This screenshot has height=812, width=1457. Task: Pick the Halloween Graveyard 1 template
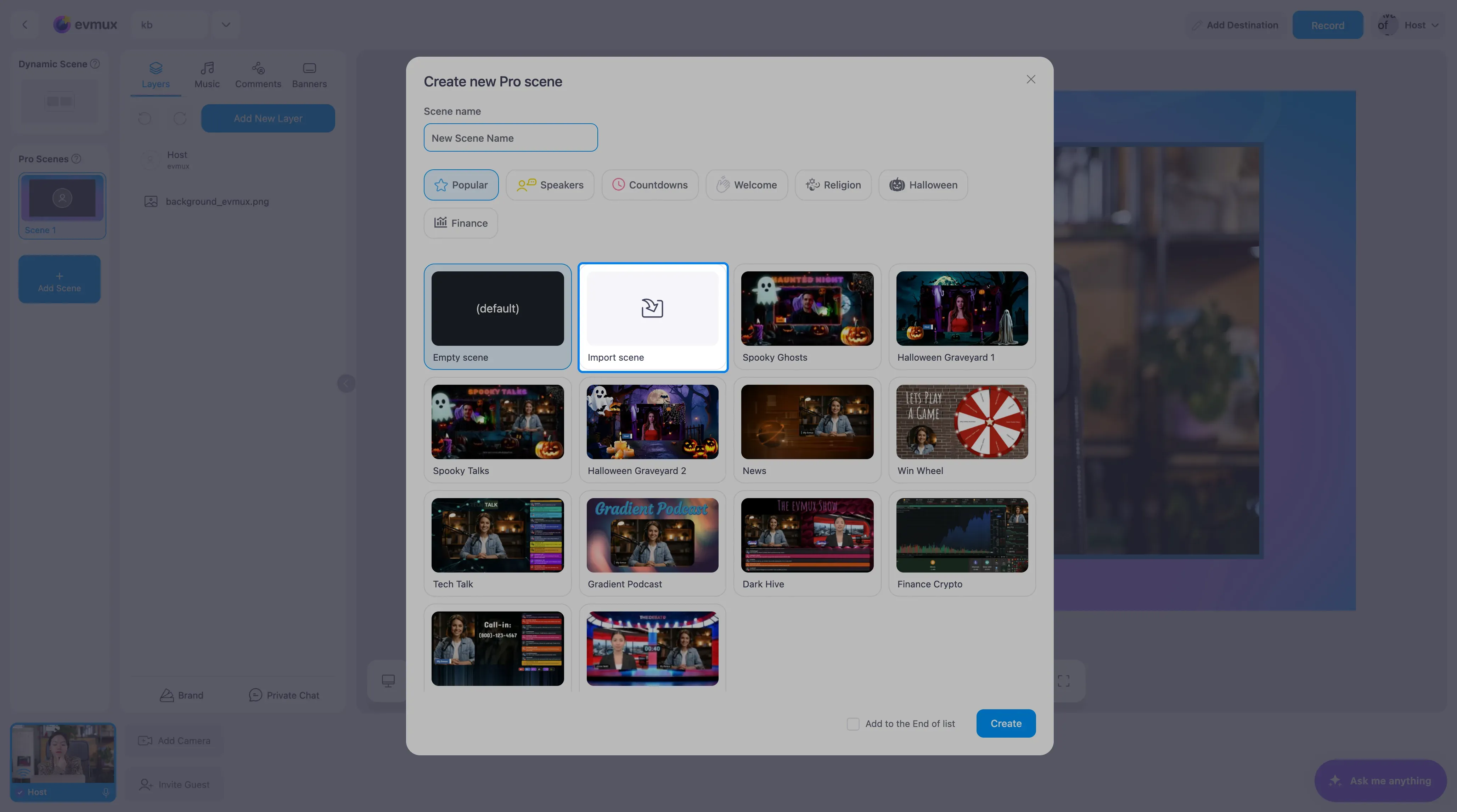[962, 317]
